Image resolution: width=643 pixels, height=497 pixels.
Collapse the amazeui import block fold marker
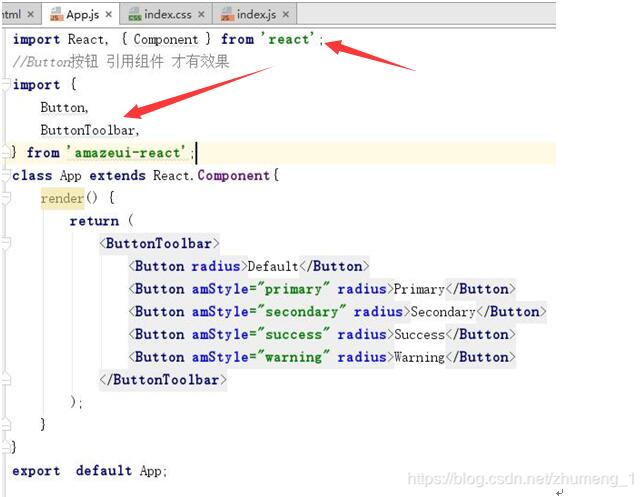[5, 84]
